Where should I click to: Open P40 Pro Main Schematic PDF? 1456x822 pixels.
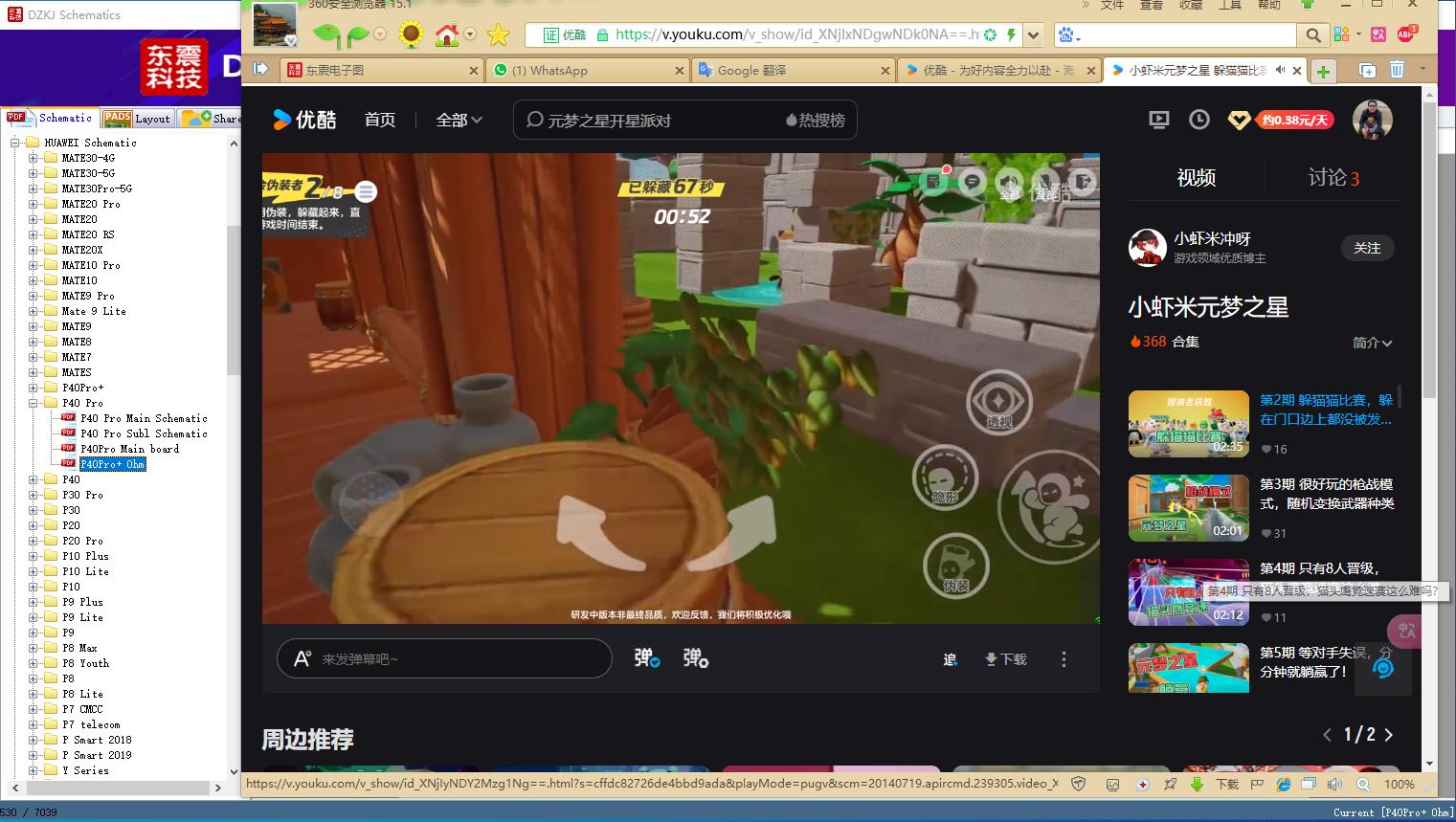(144, 418)
